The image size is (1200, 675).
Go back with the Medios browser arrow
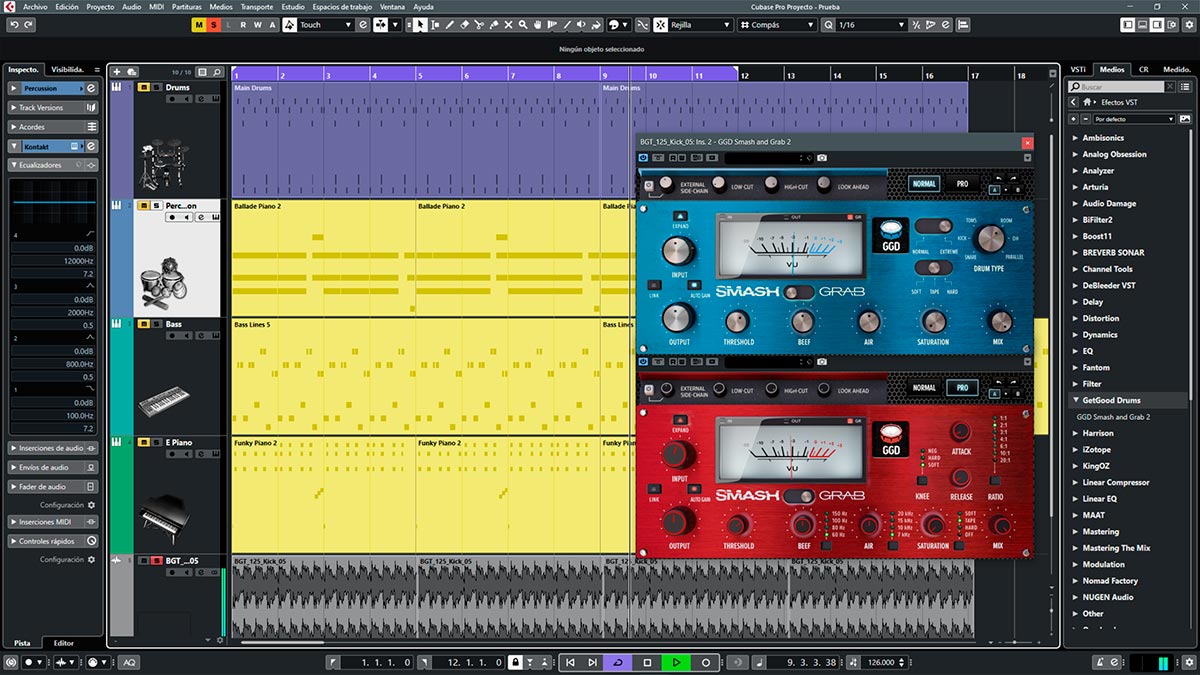coord(1073,102)
